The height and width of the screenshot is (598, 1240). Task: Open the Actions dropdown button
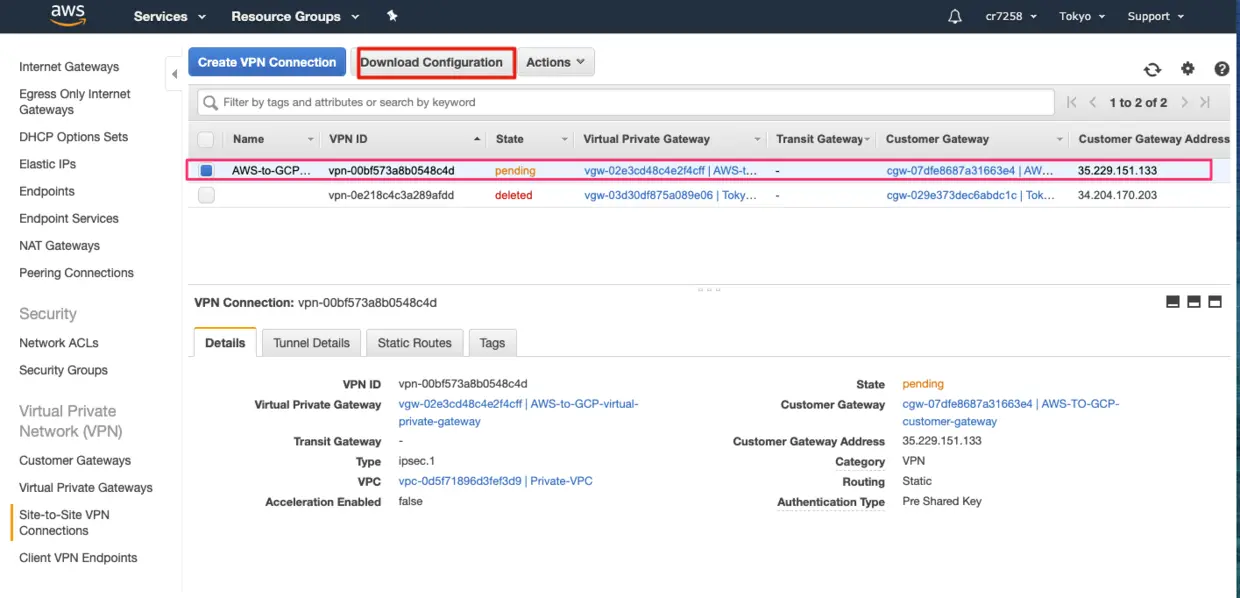[556, 62]
